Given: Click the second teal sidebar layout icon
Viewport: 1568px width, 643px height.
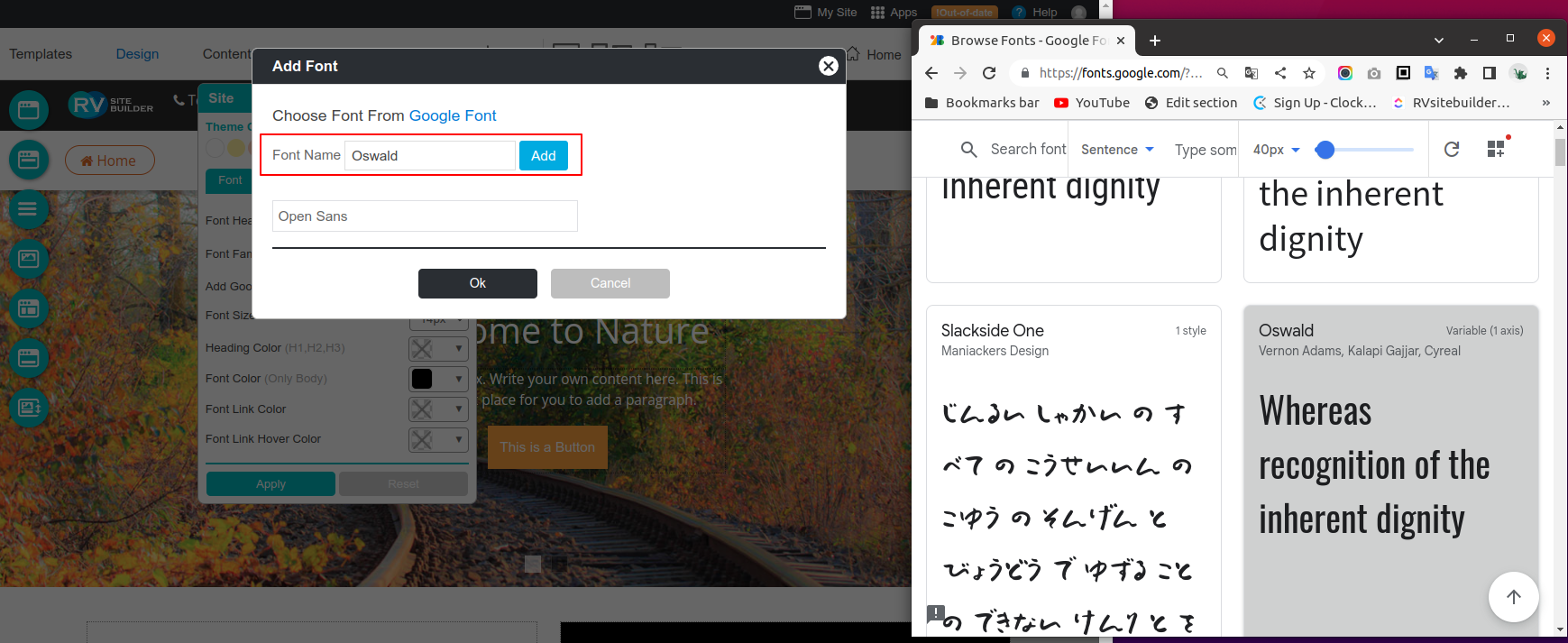Looking at the screenshot, I should 29,160.
